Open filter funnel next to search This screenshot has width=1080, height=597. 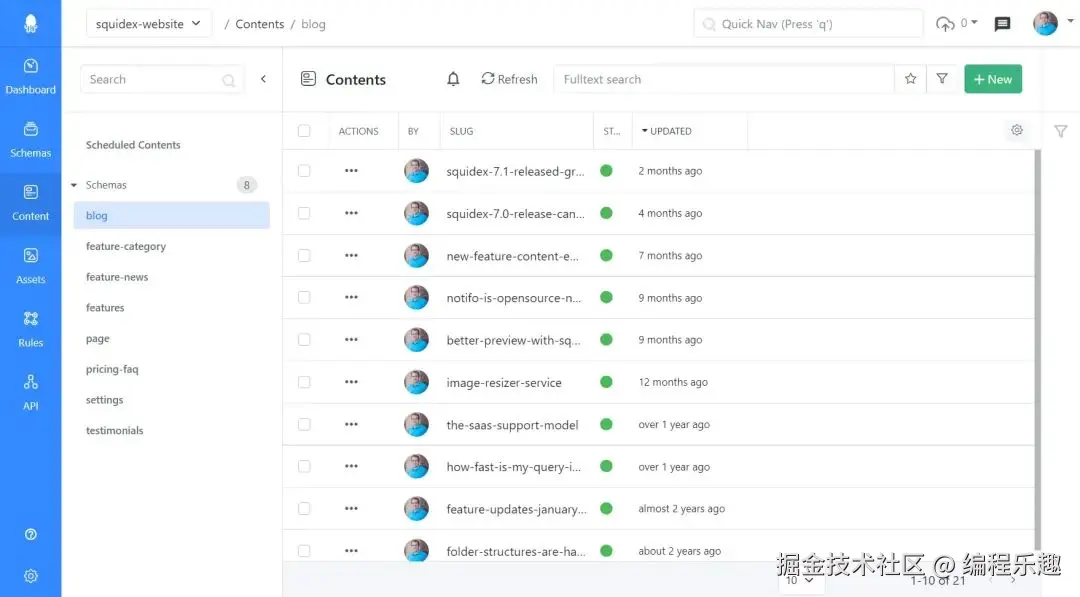(x=942, y=78)
